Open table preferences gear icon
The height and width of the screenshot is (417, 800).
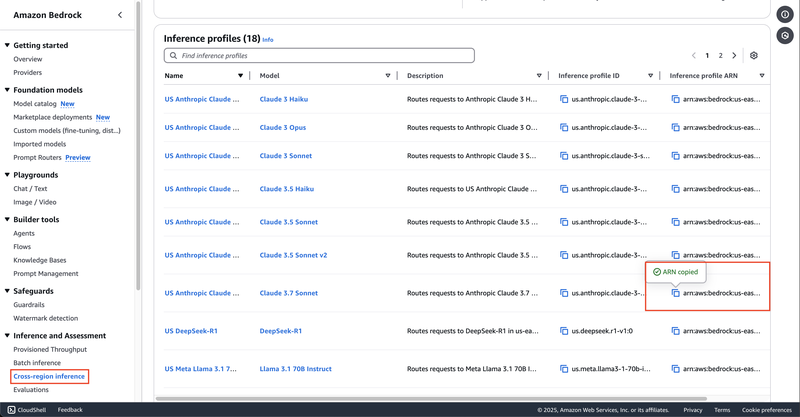point(754,56)
